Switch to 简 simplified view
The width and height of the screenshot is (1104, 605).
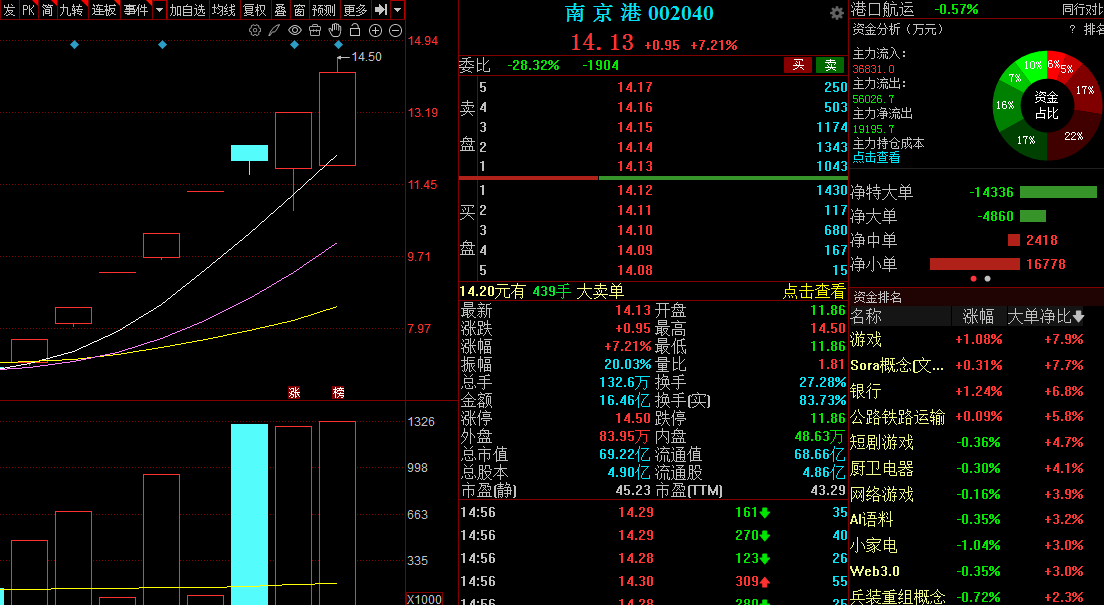(47, 10)
